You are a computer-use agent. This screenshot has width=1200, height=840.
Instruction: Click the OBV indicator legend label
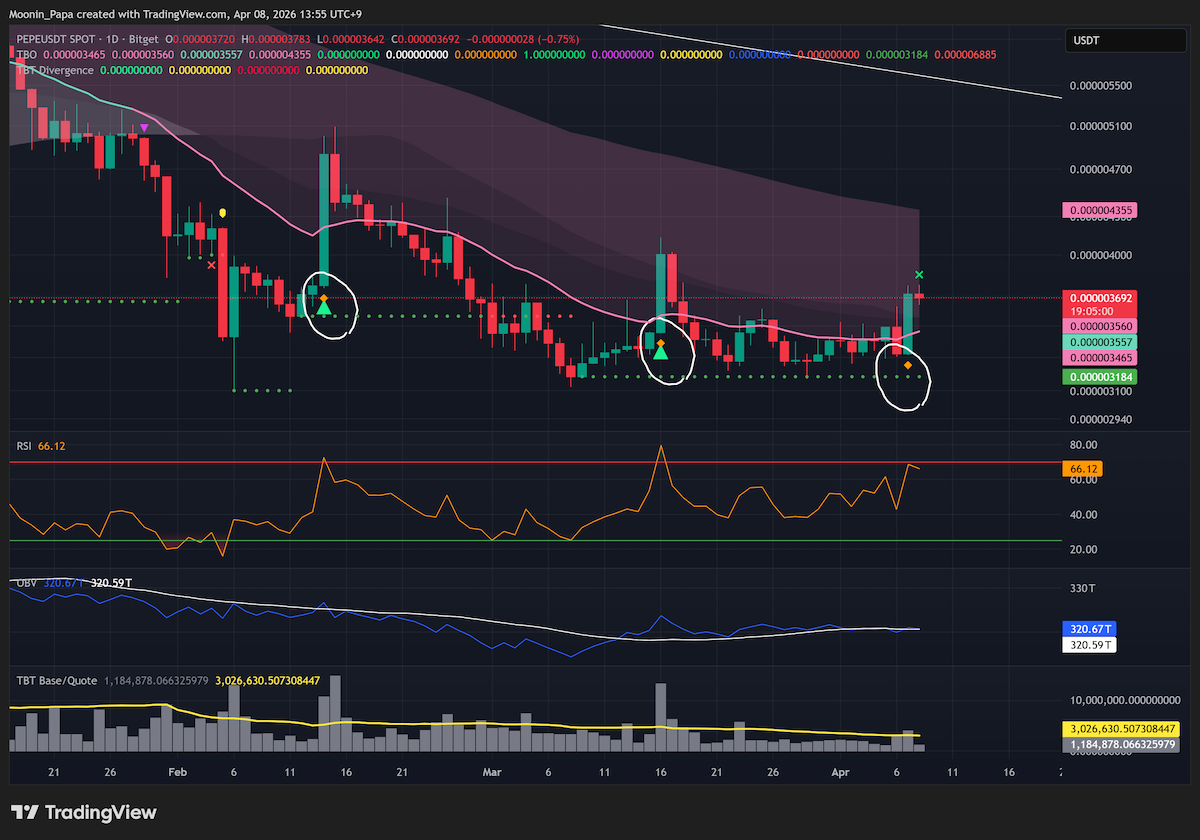coord(26,582)
